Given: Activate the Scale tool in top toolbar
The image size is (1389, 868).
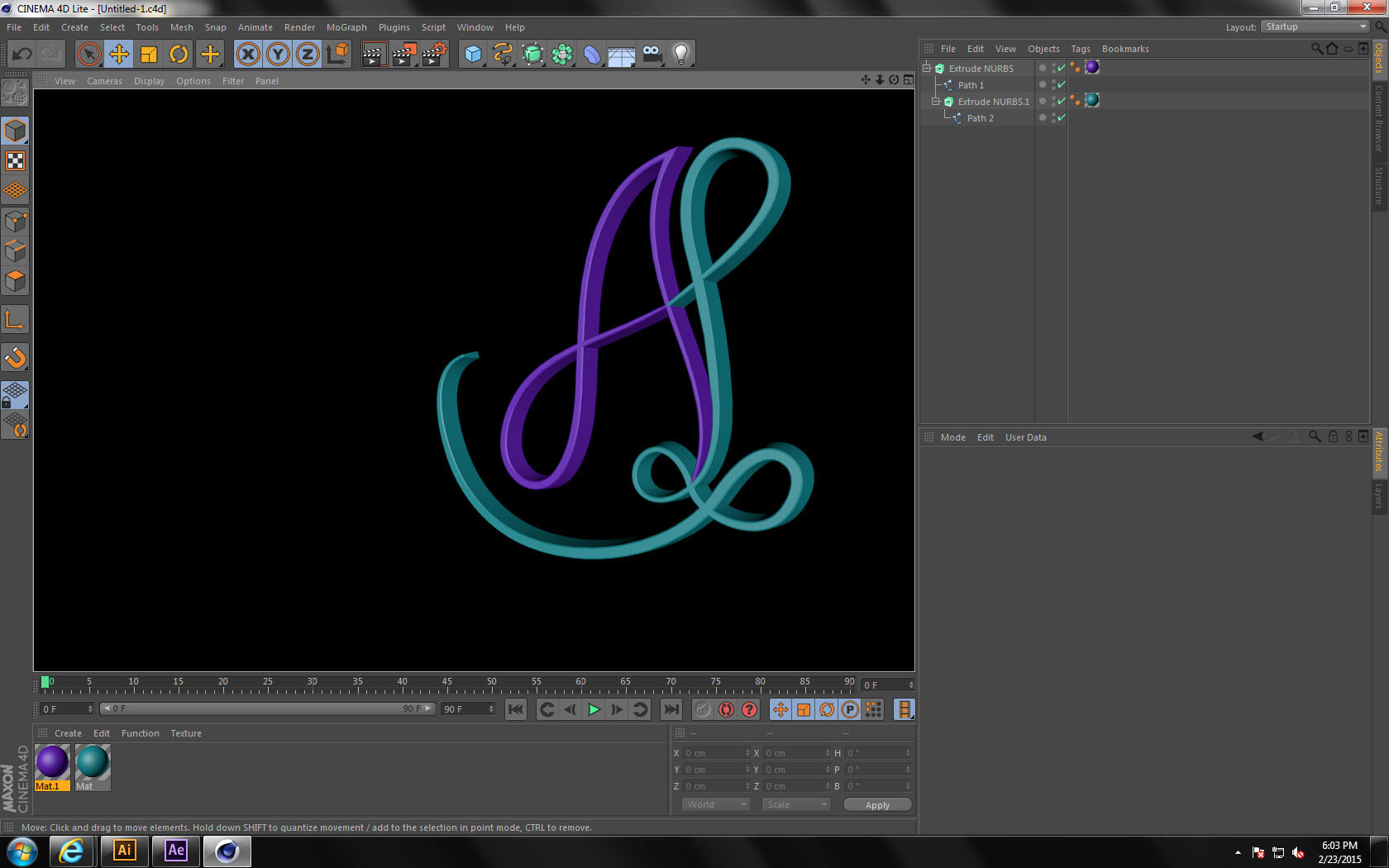Looking at the screenshot, I should click(x=149, y=55).
